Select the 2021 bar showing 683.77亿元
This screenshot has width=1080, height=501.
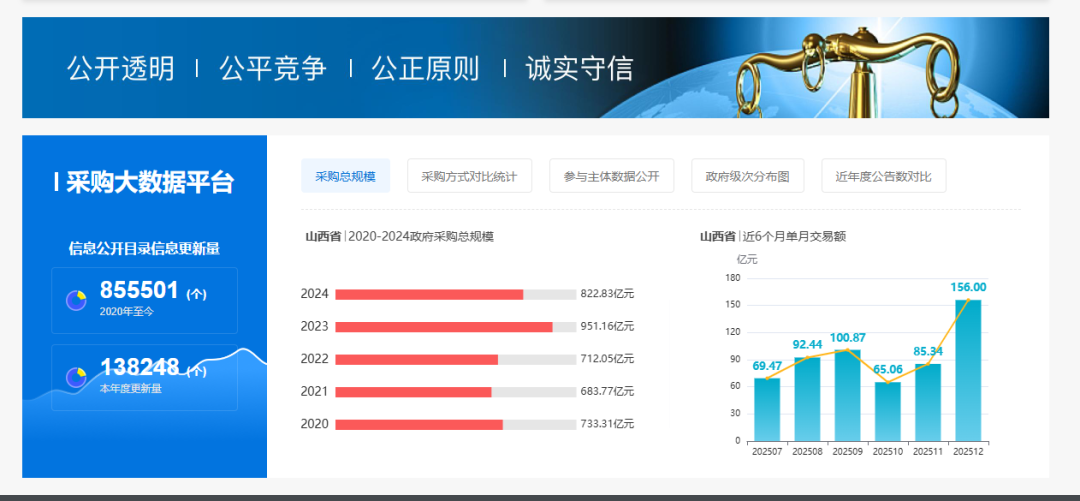(x=413, y=392)
